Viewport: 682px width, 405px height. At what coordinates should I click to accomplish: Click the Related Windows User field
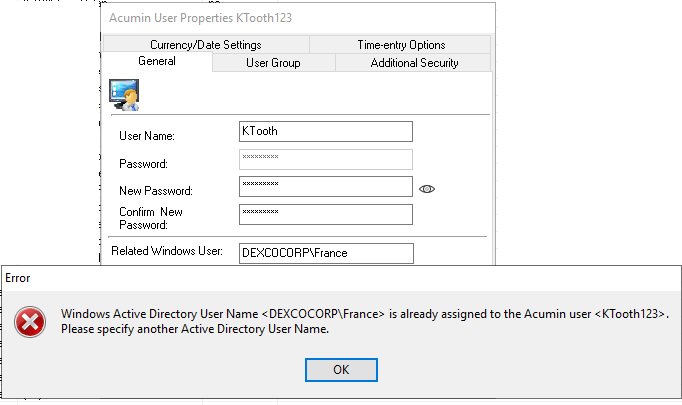click(326, 253)
